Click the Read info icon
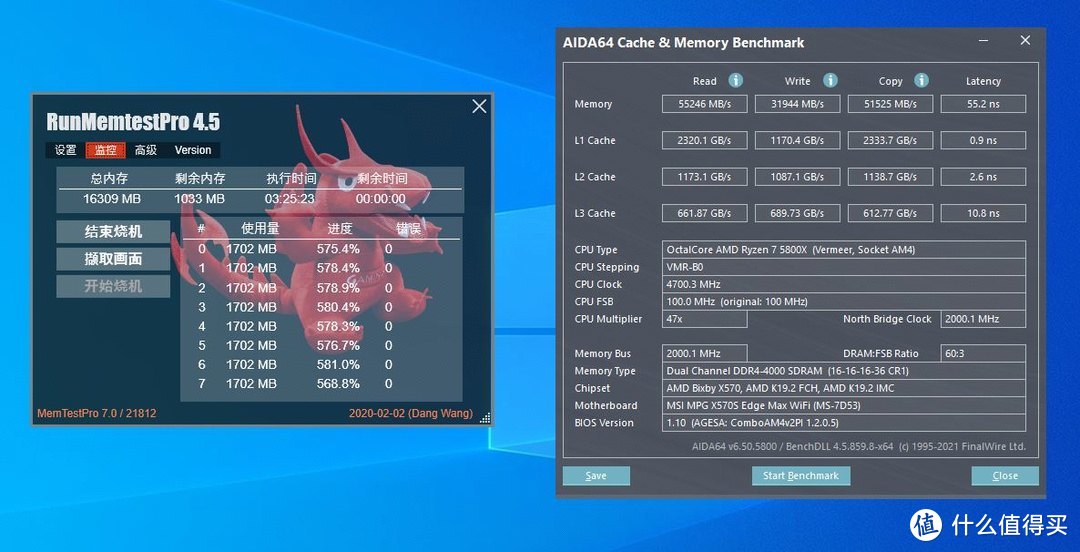Screen dimensions: 1080x552 click(735, 81)
